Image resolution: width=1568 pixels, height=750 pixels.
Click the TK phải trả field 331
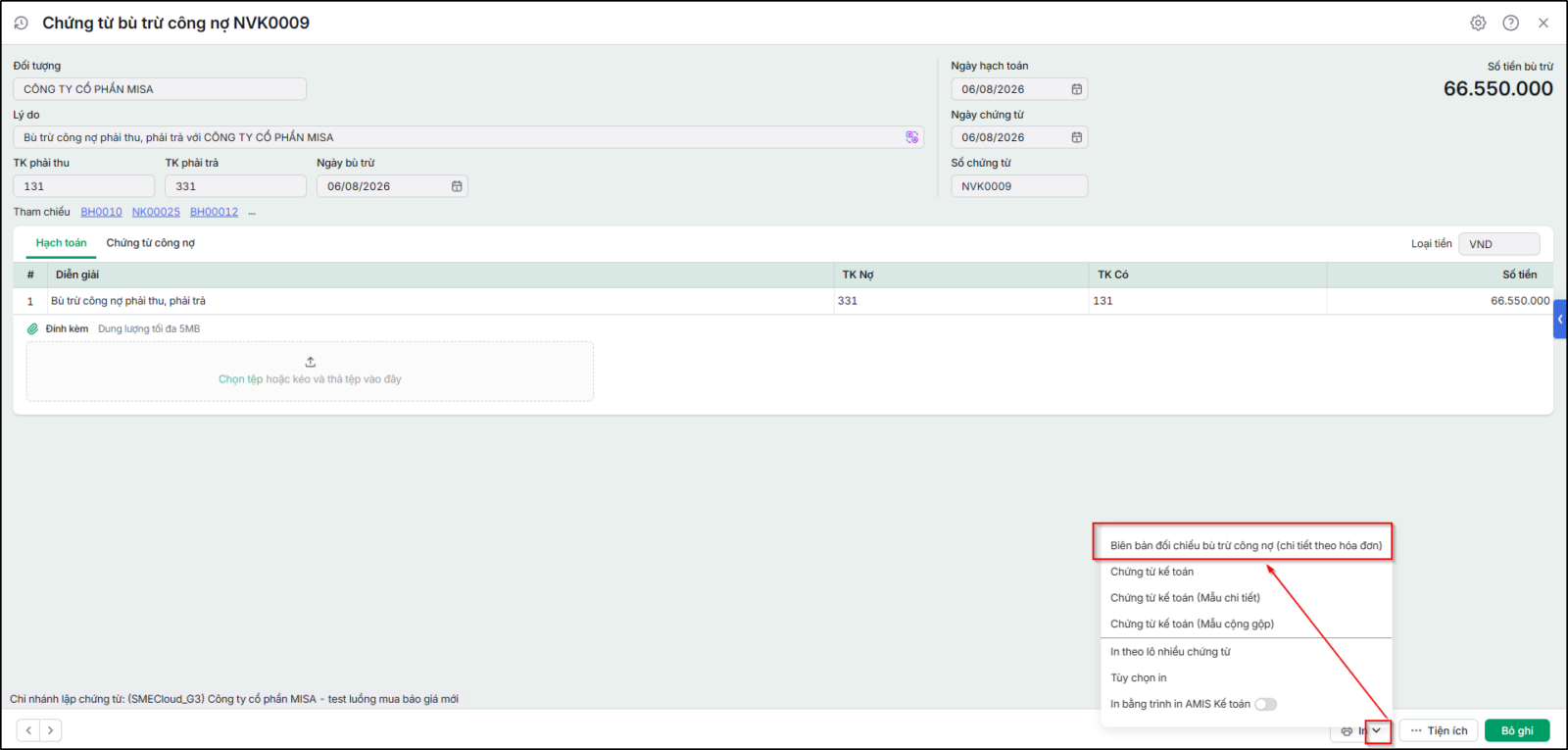[235, 186]
